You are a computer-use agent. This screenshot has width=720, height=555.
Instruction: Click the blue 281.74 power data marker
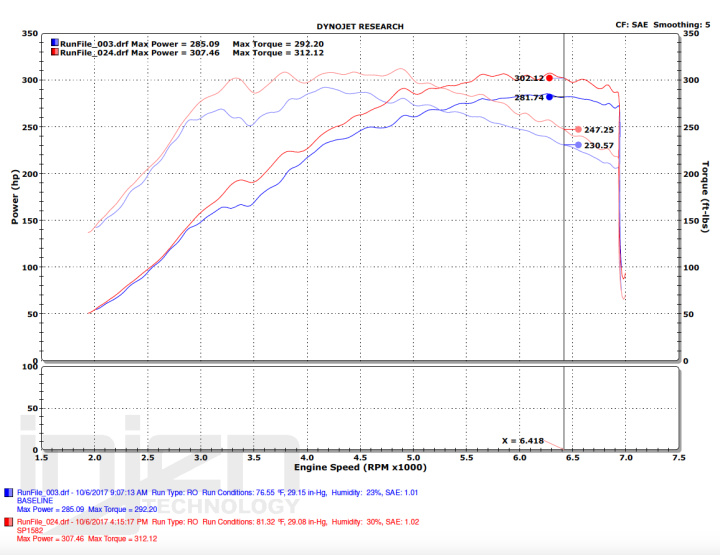point(550,97)
